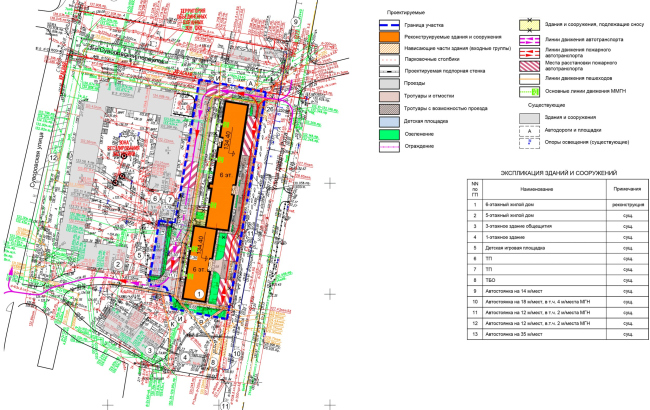Click the circled number 12 marker near Суворовская улица
The image size is (650, 410).
tap(53, 158)
